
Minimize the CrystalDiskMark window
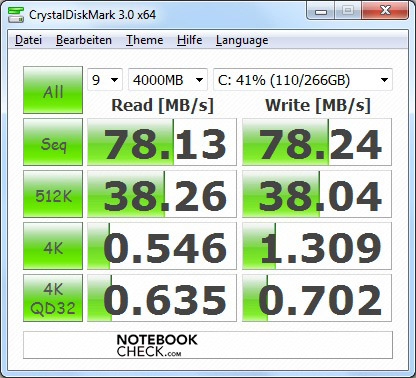(321, 11)
